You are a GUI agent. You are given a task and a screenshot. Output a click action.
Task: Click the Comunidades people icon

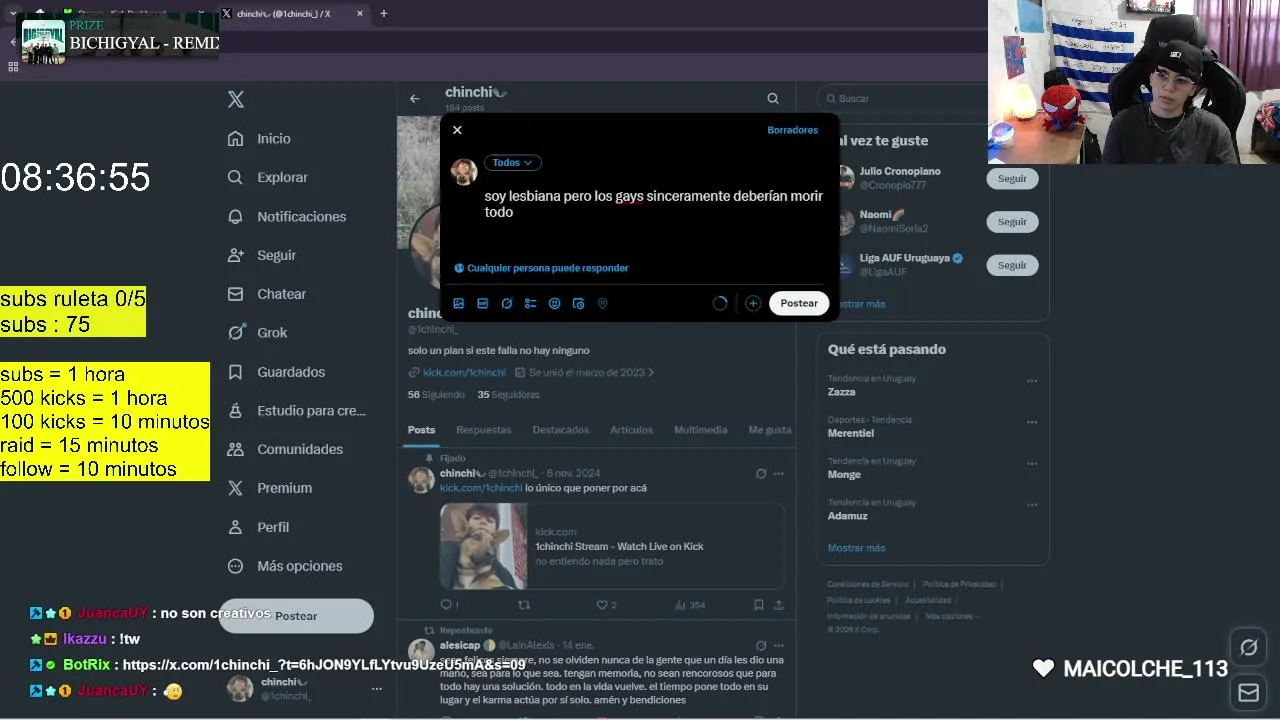pyautogui.click(x=235, y=449)
